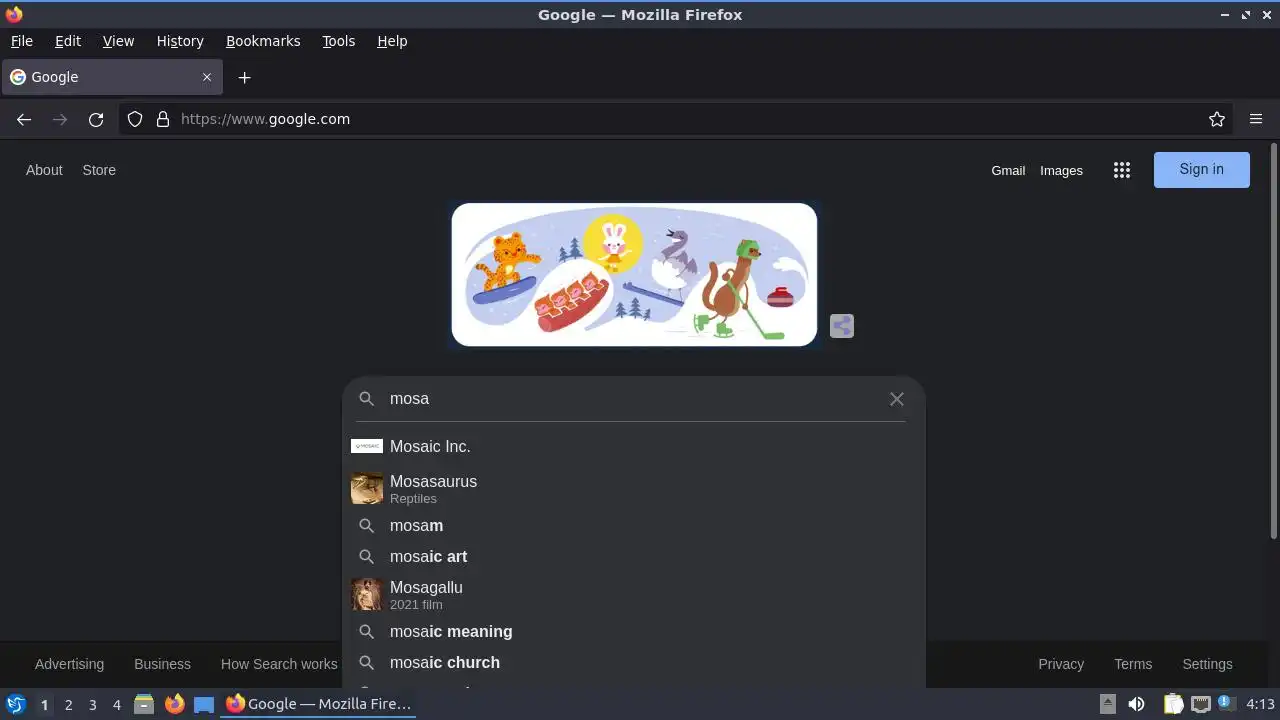Open the Gmail link
The image size is (1280, 720).
[x=1008, y=171]
